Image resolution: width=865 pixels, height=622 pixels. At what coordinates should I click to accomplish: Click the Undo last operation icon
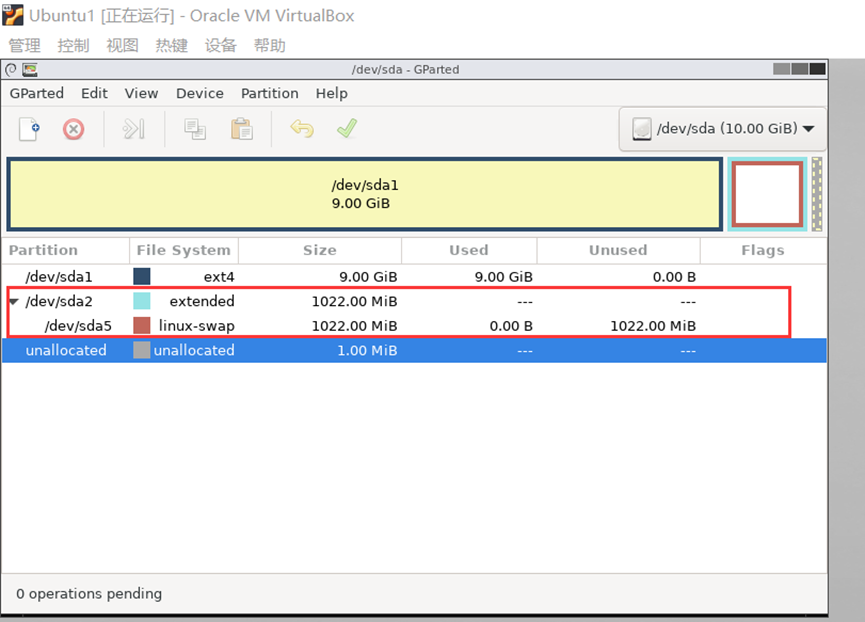point(302,129)
